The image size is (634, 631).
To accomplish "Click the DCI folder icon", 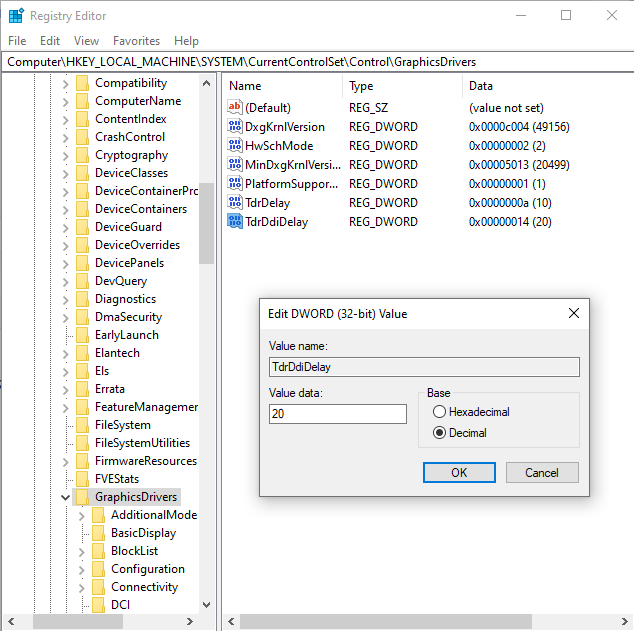I will 99,605.
